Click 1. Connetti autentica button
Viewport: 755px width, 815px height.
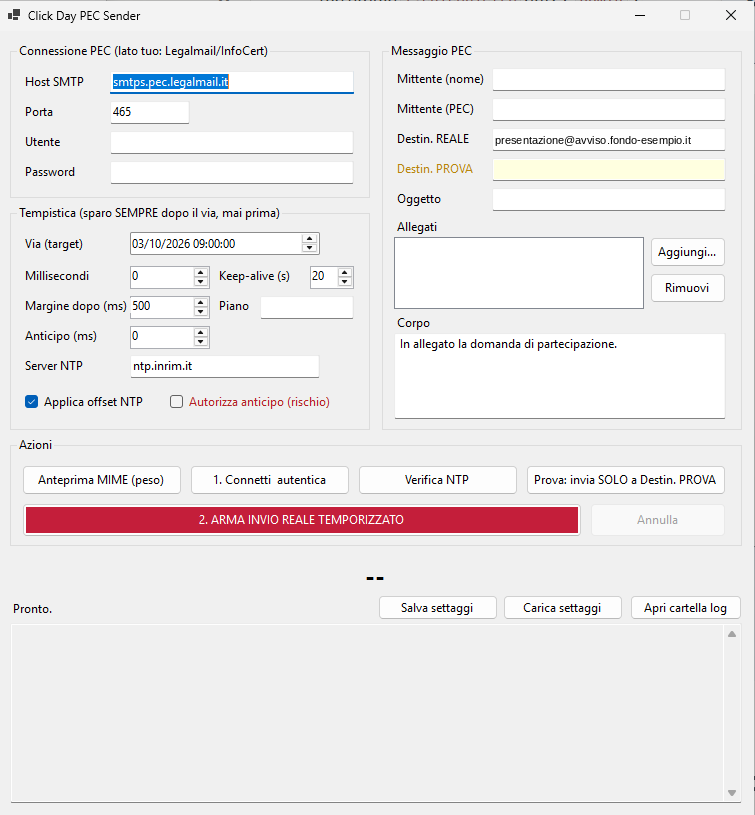pos(270,480)
